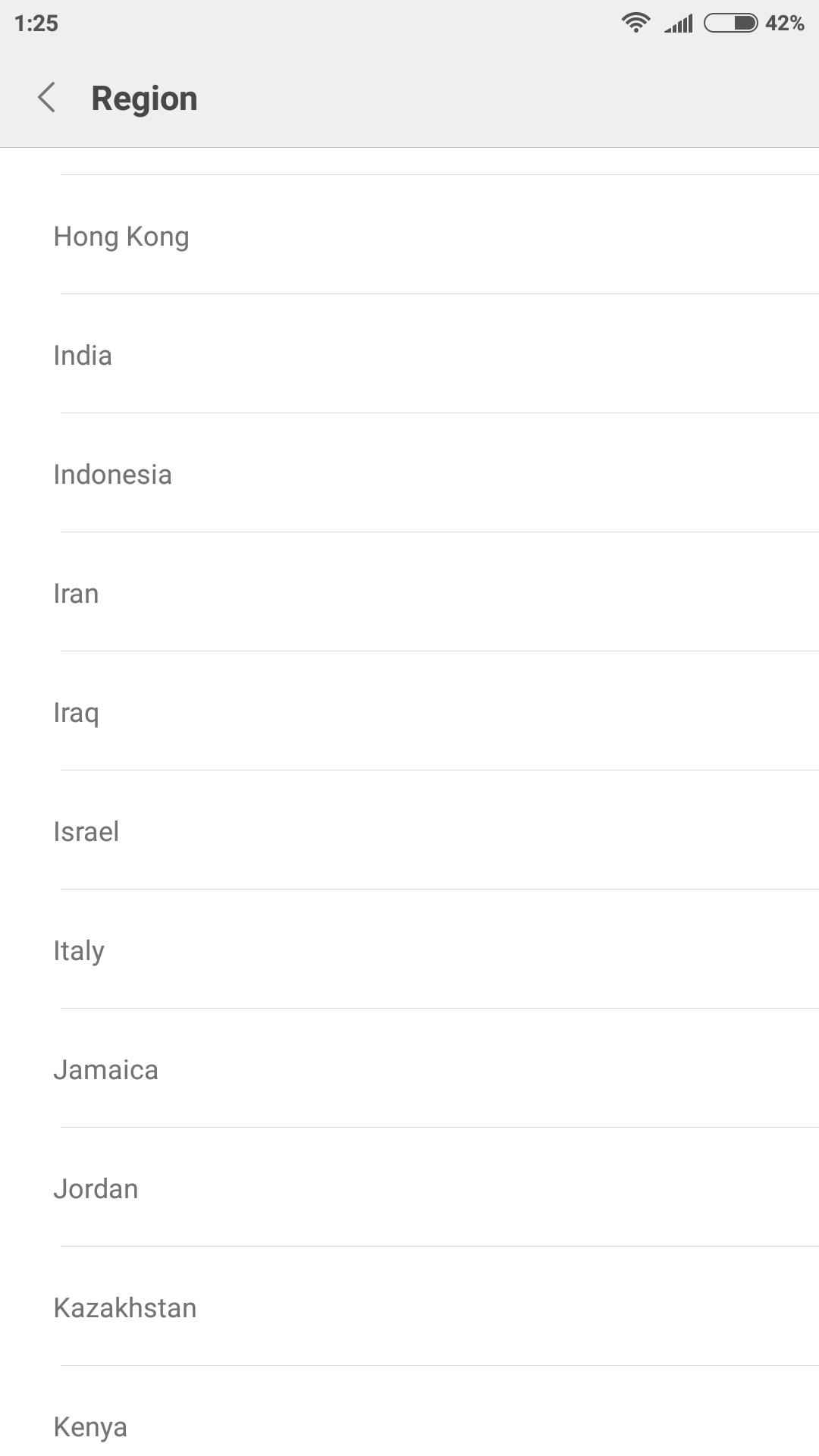Tap the partially hidden row above Hong Kong

tap(409, 161)
